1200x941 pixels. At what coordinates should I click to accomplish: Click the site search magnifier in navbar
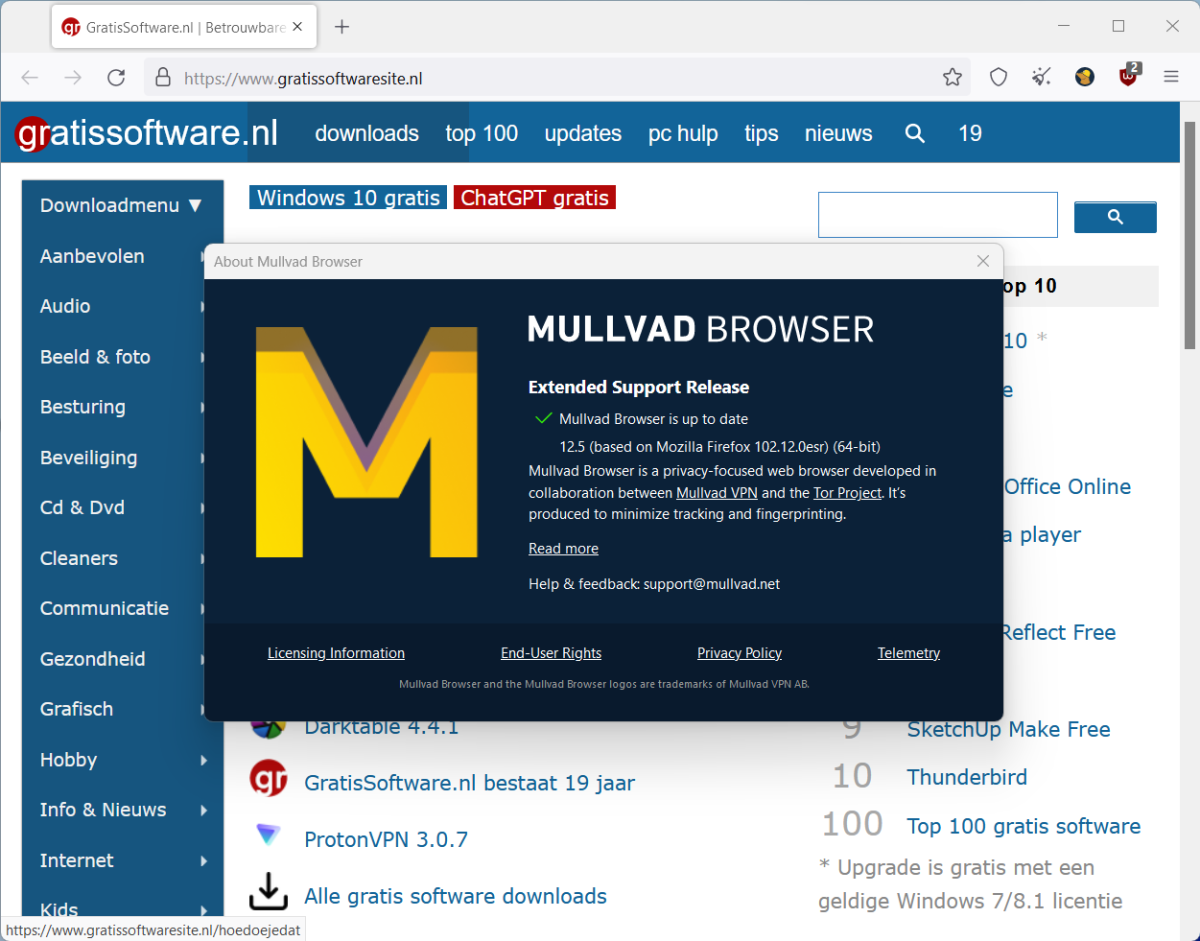(914, 133)
